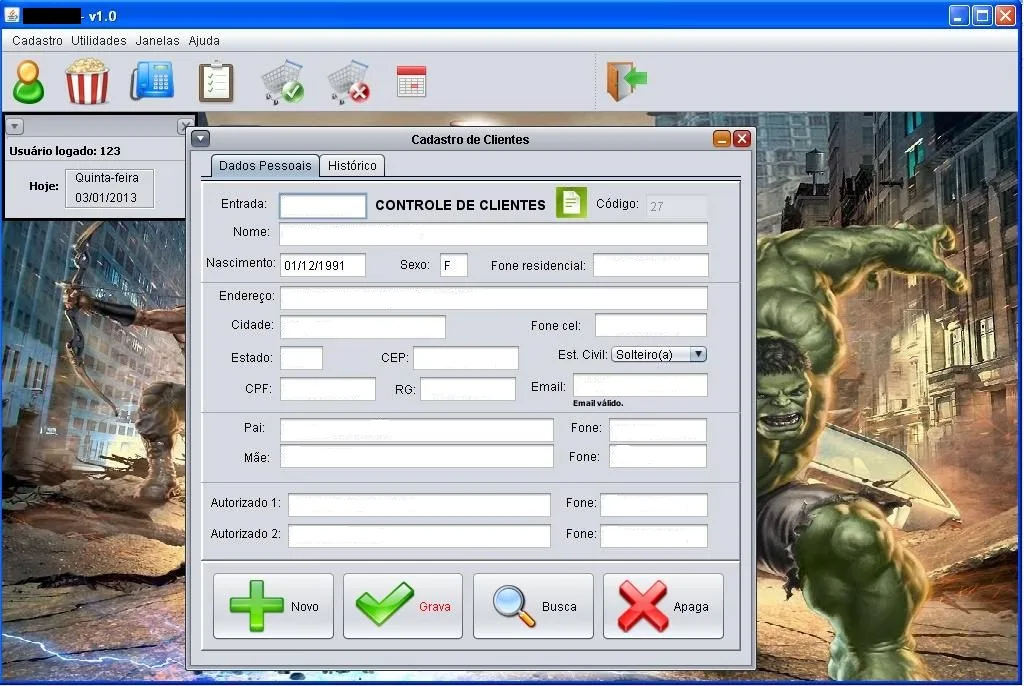
Task: Close the user info side panel
Action: [185, 125]
